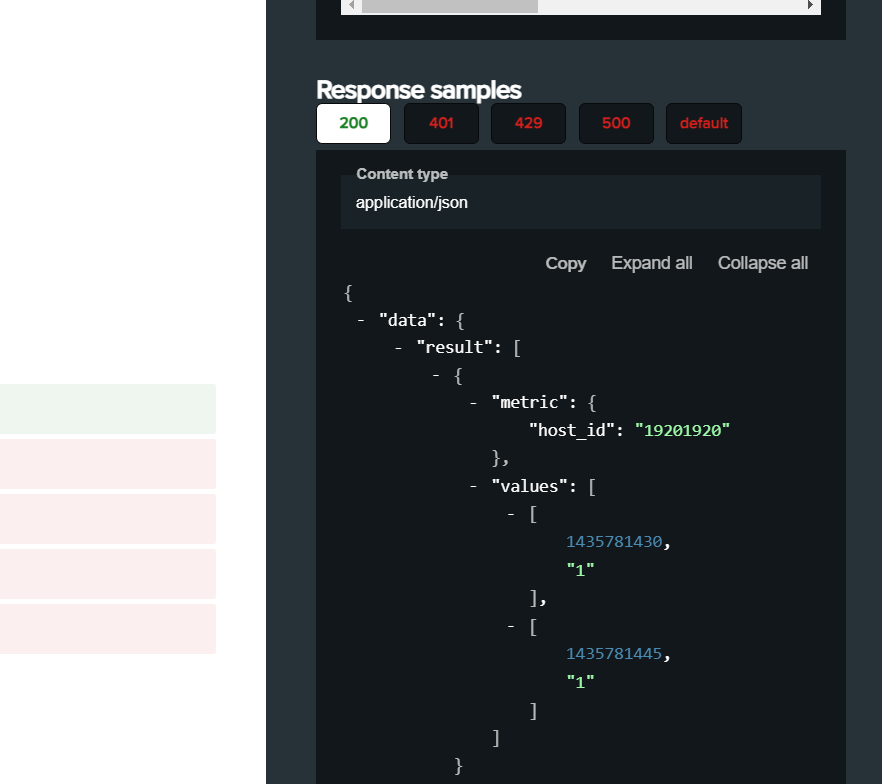Image resolution: width=882 pixels, height=784 pixels.
Task: Collapse the values array node
Action: tap(472, 486)
